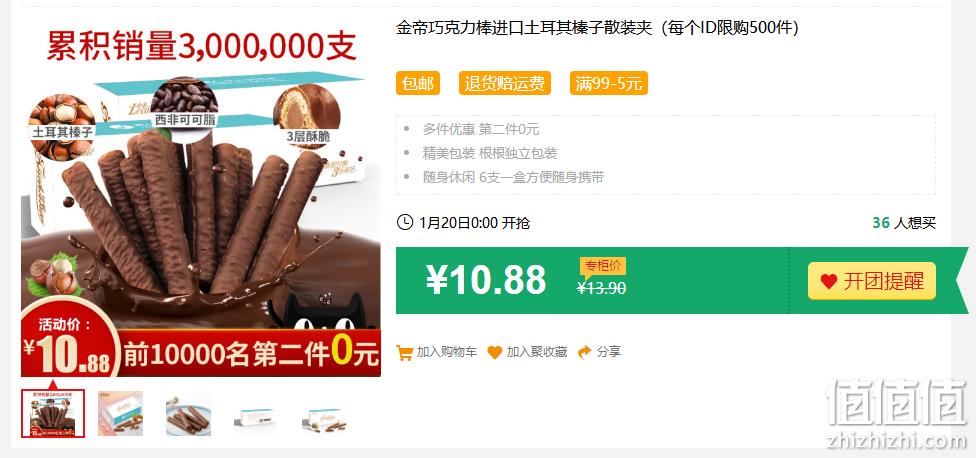Click the 包邮 free shipping tag
The height and width of the screenshot is (458, 976).
coord(418,83)
